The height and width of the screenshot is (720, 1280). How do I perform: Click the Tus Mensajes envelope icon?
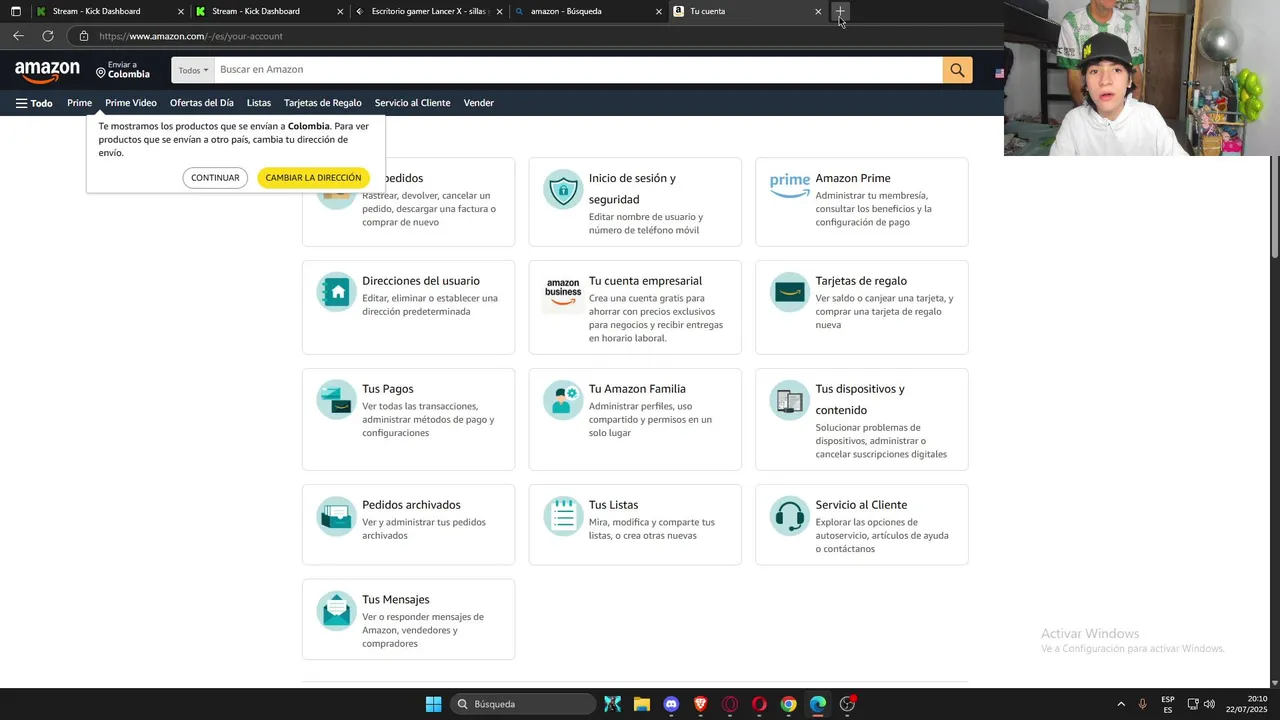(337, 610)
